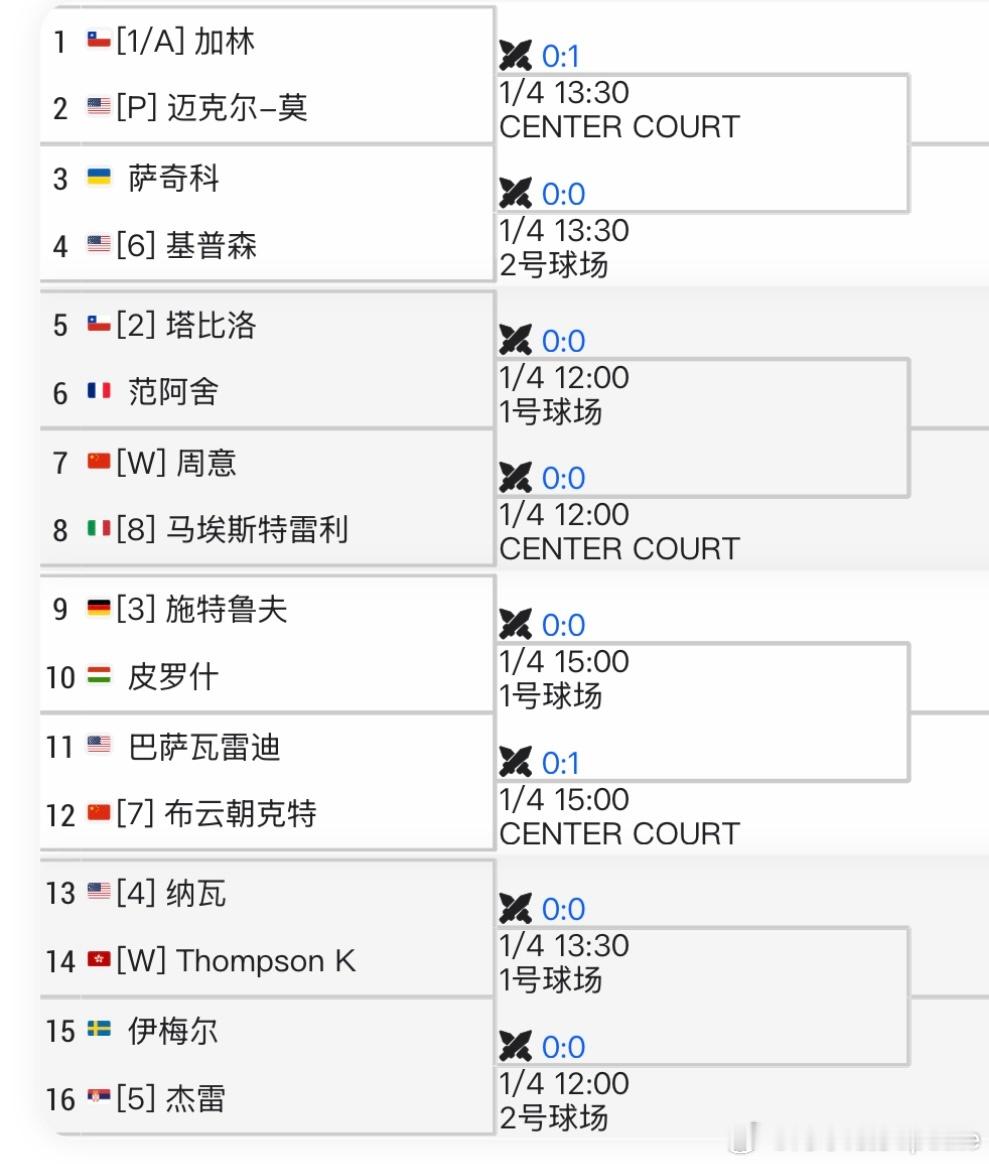
Task: Click crossed-rackets icon beside bottom 12:00 match
Action: (517, 1047)
